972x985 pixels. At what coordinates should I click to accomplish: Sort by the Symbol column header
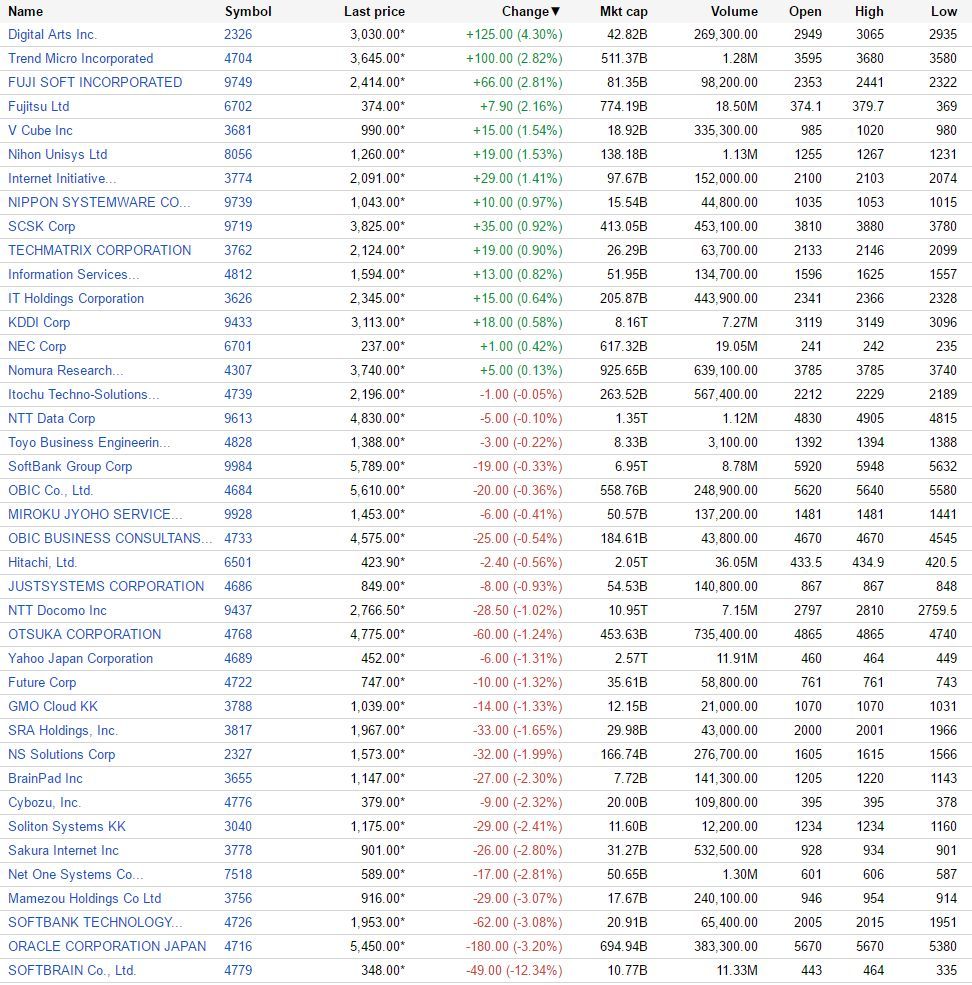click(248, 11)
